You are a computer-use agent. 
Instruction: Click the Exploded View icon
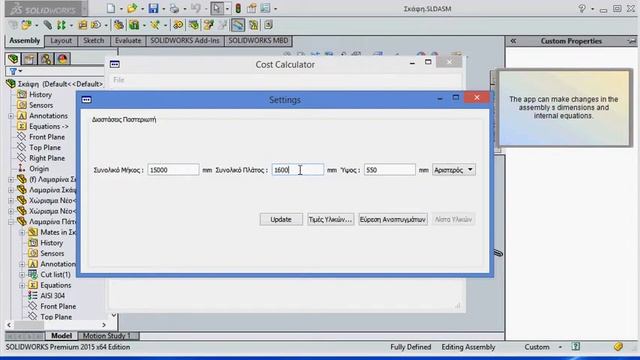coord(209,25)
